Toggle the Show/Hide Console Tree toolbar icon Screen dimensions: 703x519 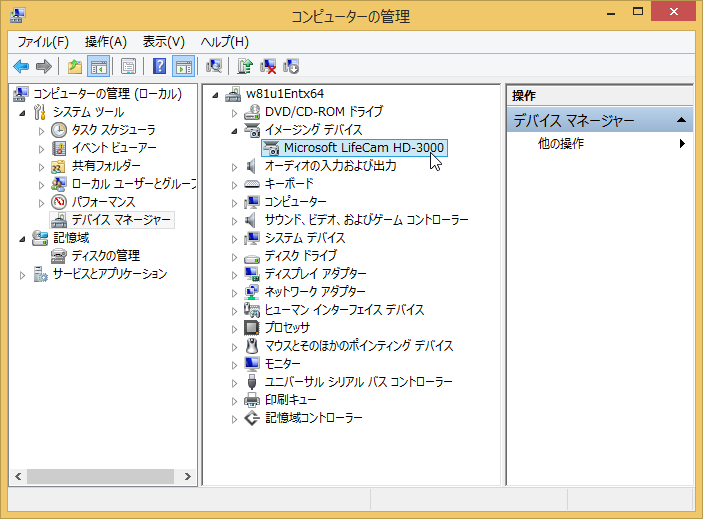tap(98, 67)
